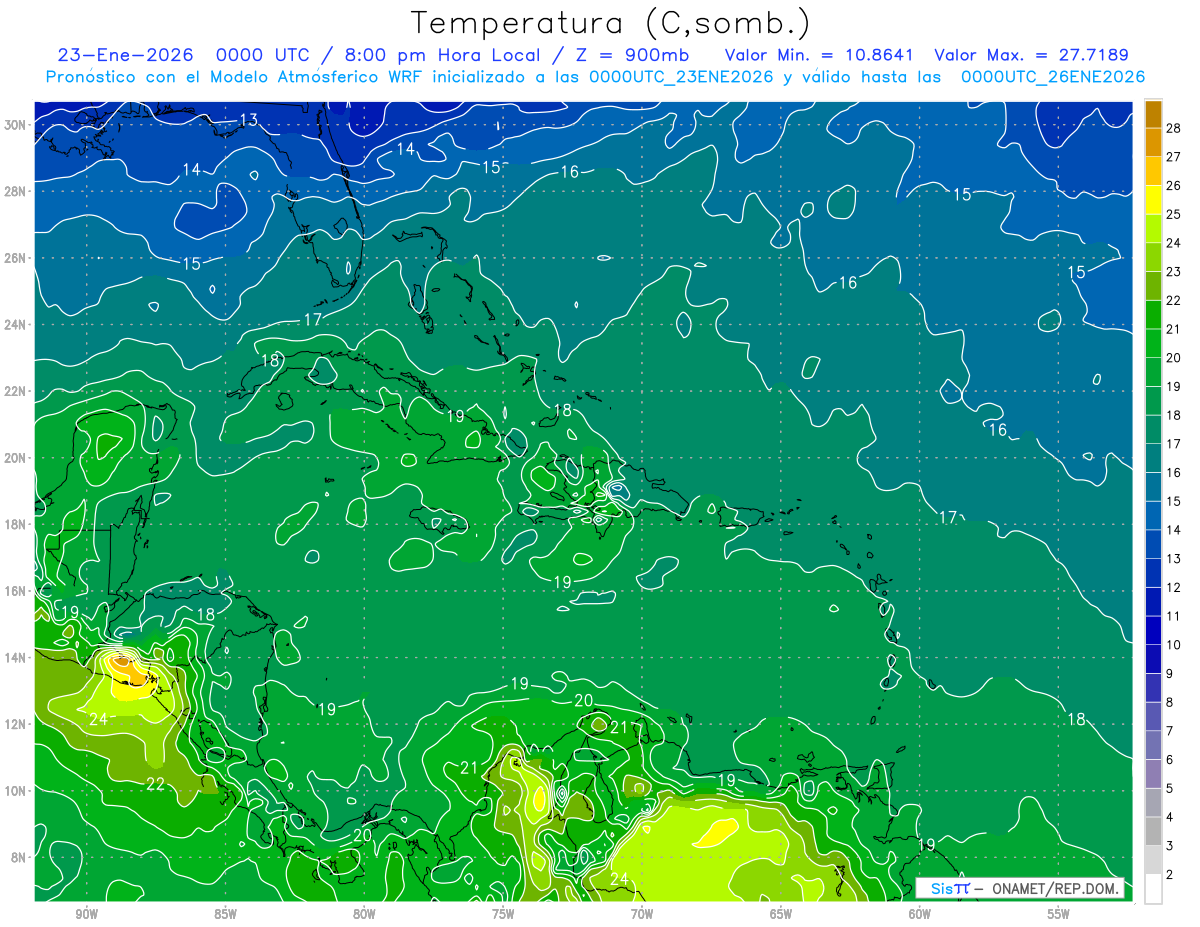Screen dimensions: 1200x927
Task: Click the contour label 17 near 24N
Action: (313, 320)
